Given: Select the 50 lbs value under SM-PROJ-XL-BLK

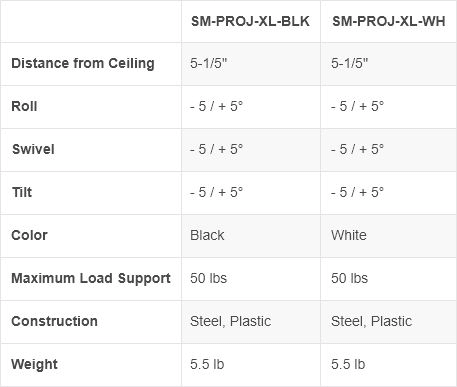Looking at the screenshot, I should tap(208, 278).
